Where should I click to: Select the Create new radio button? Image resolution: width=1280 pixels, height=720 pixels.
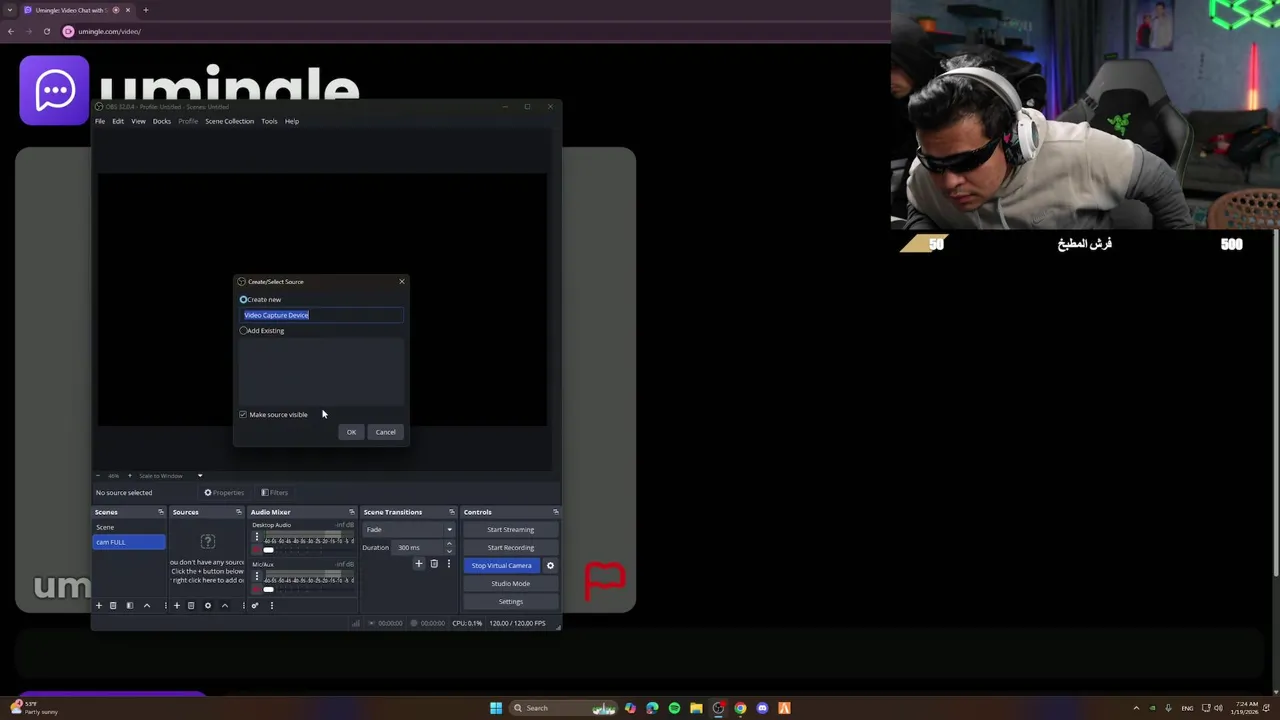pos(243,300)
